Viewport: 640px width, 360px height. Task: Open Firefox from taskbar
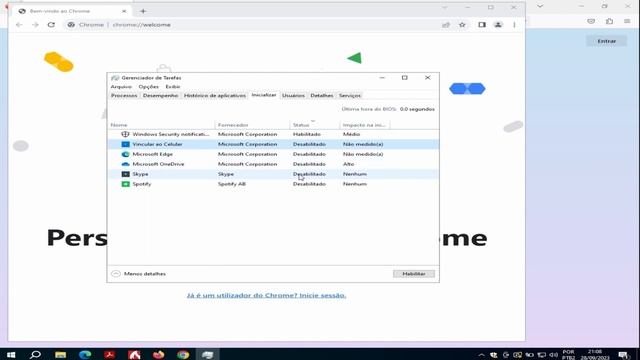tap(158, 354)
